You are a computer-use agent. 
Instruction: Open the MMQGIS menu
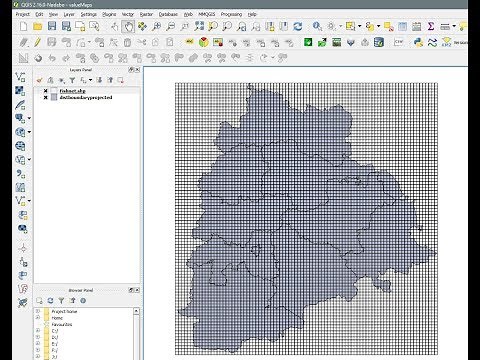207,14
